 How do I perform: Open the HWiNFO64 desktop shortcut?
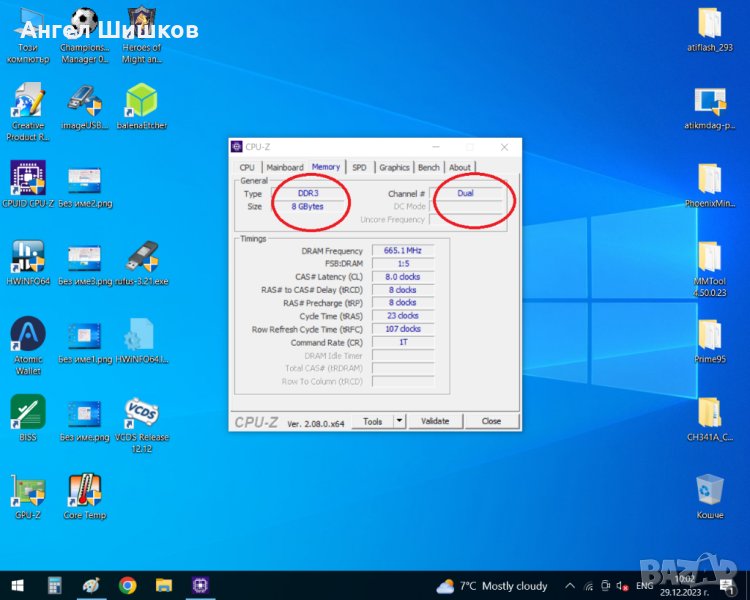click(27, 258)
